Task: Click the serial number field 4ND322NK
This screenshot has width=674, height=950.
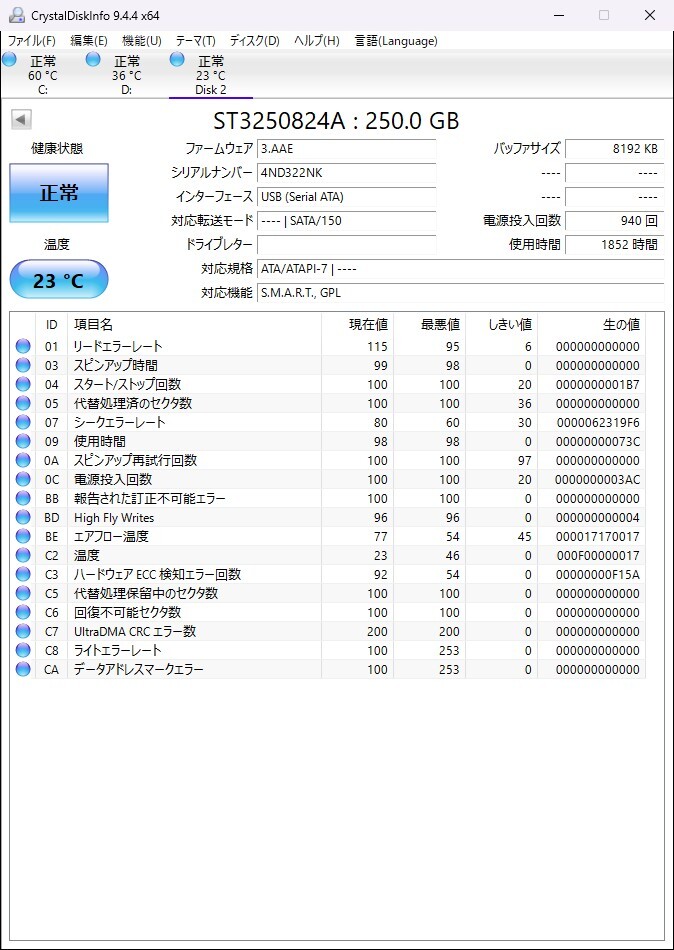Action: [347, 173]
